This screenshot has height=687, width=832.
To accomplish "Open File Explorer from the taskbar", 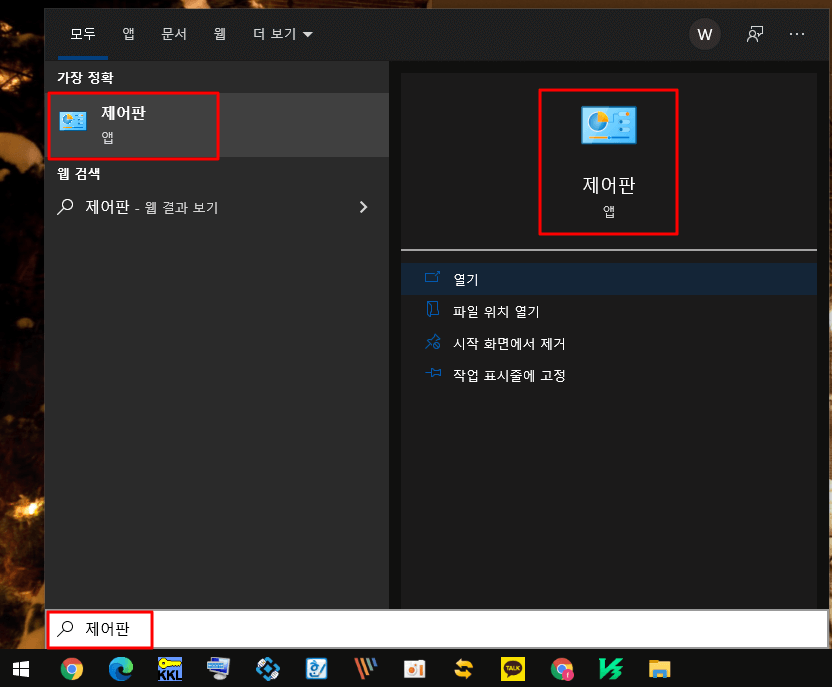I will point(659,669).
